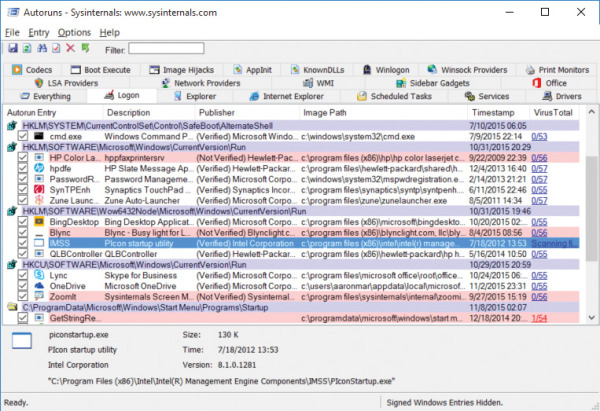600x411 pixels.
Task: Uncheck the Zune Launcher checkbox
Action: 23,201
